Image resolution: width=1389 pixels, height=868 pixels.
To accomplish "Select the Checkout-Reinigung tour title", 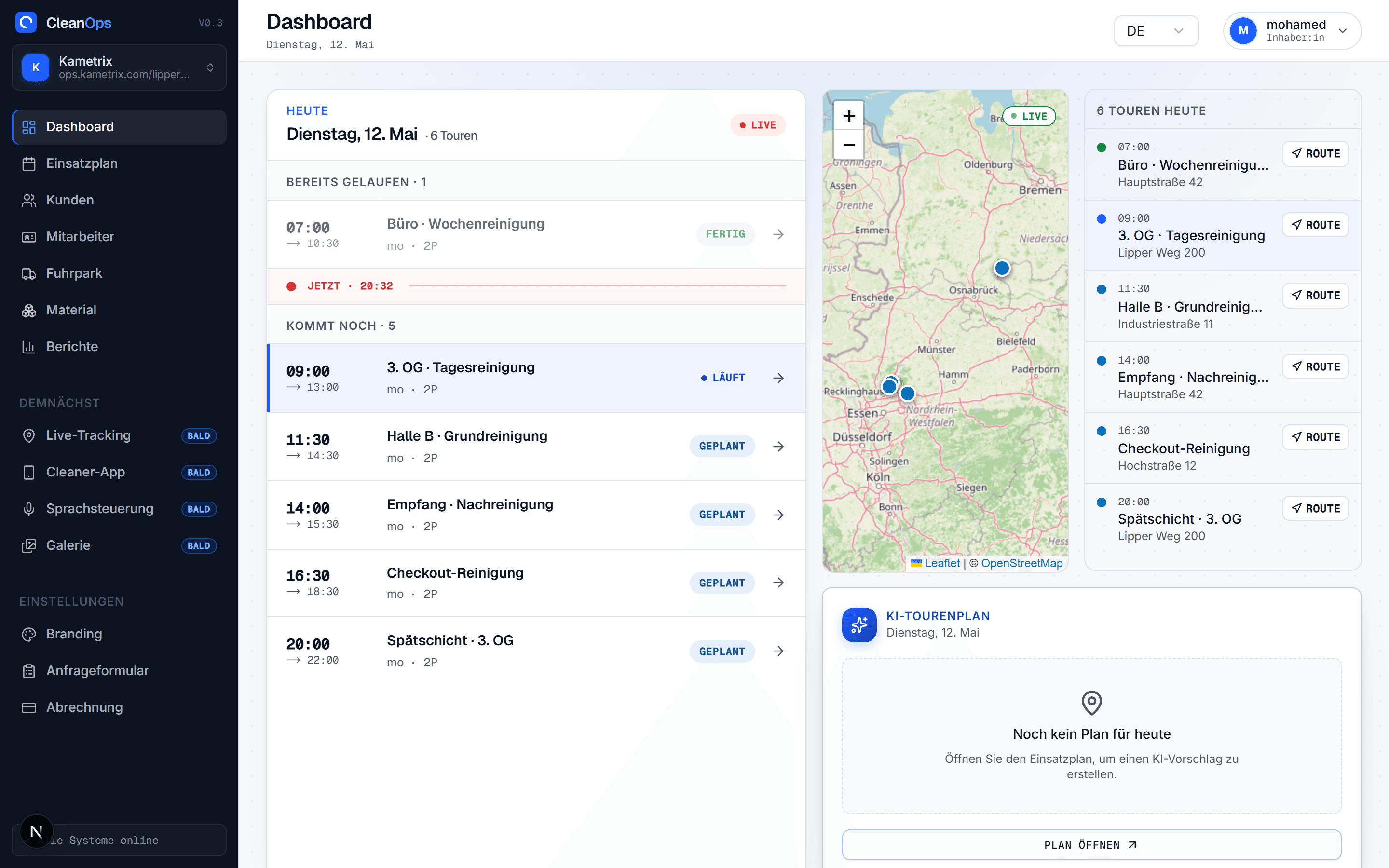I will (x=455, y=573).
